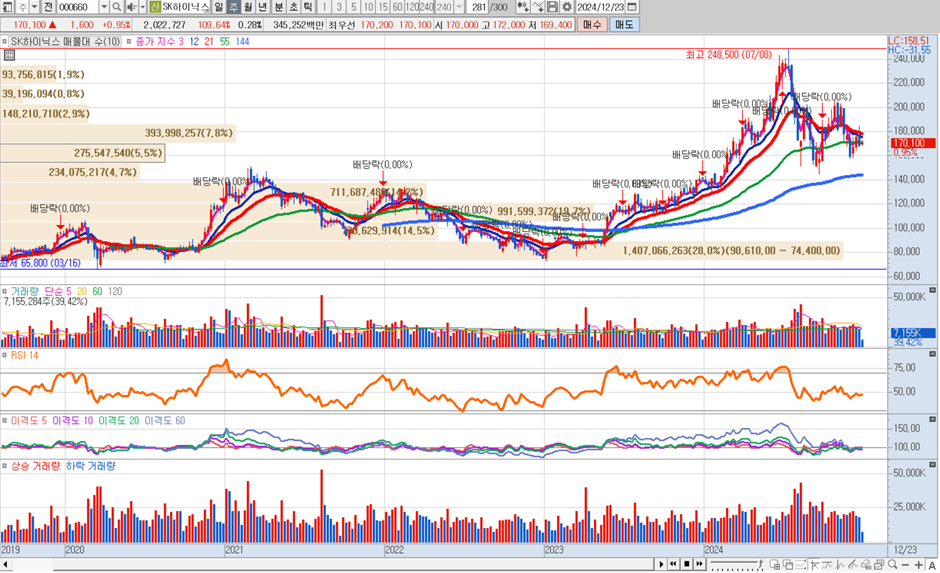This screenshot has width=940, height=573.
Task: Click the speaker sound icon in toolbar
Action: 133,7
